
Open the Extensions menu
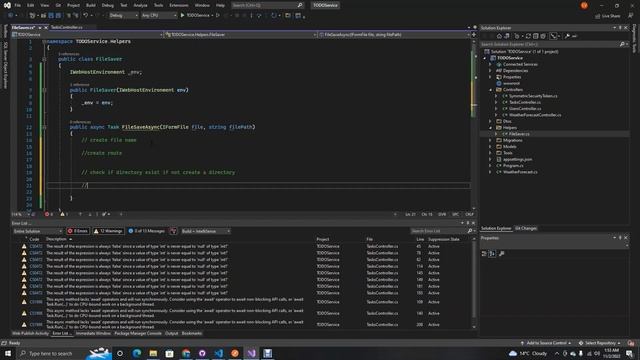pos(179,5)
